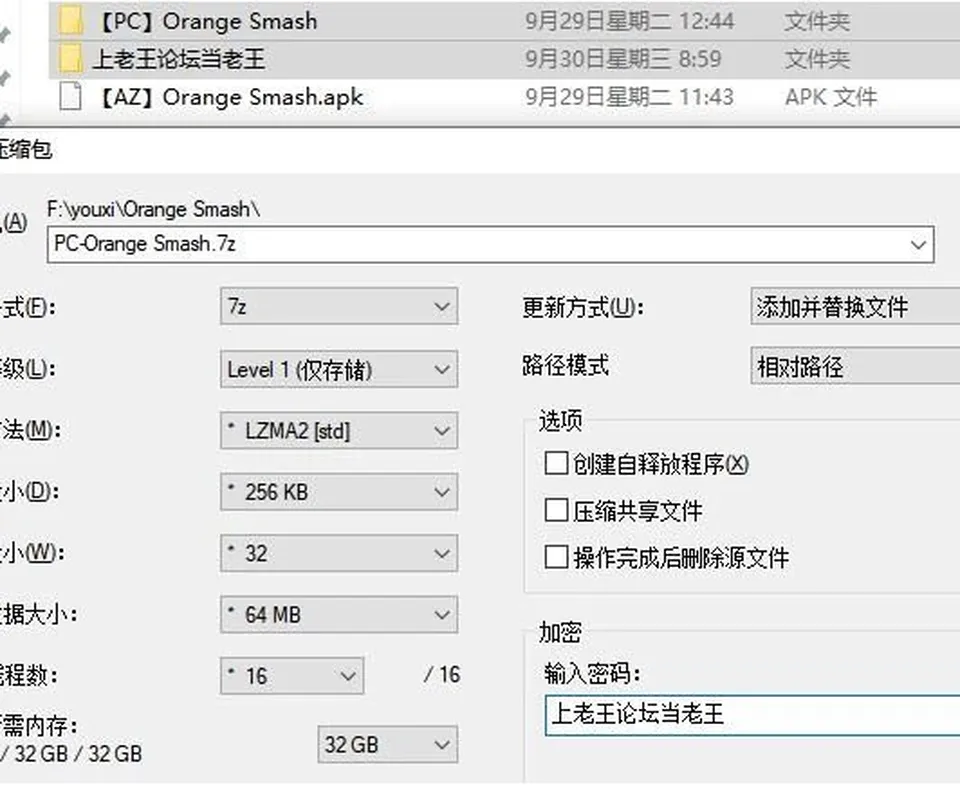Click date 9月29日星期二 11:43
The width and height of the screenshot is (960, 785).
(629, 97)
